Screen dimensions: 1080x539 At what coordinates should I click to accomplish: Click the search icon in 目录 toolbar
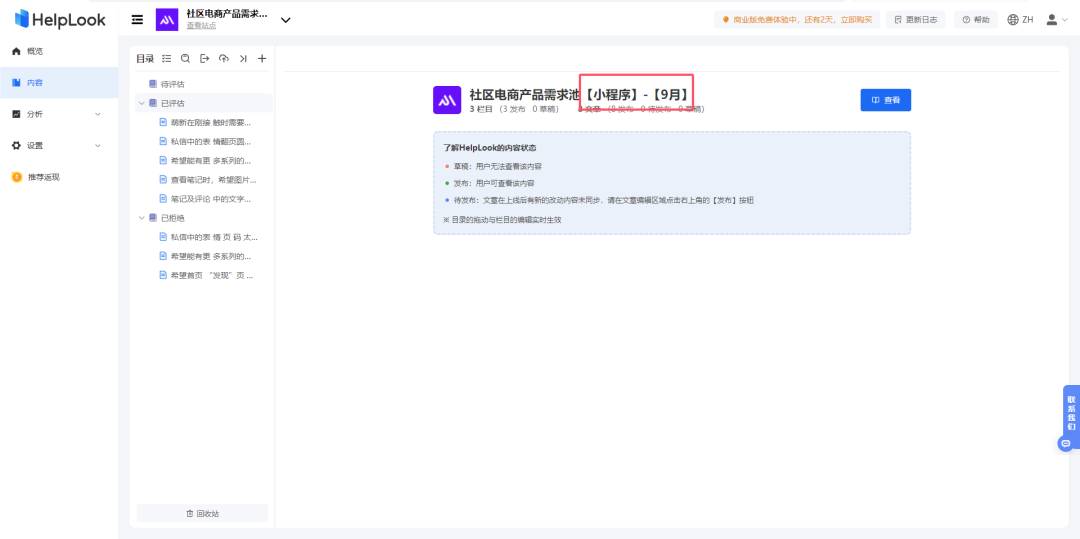[185, 59]
